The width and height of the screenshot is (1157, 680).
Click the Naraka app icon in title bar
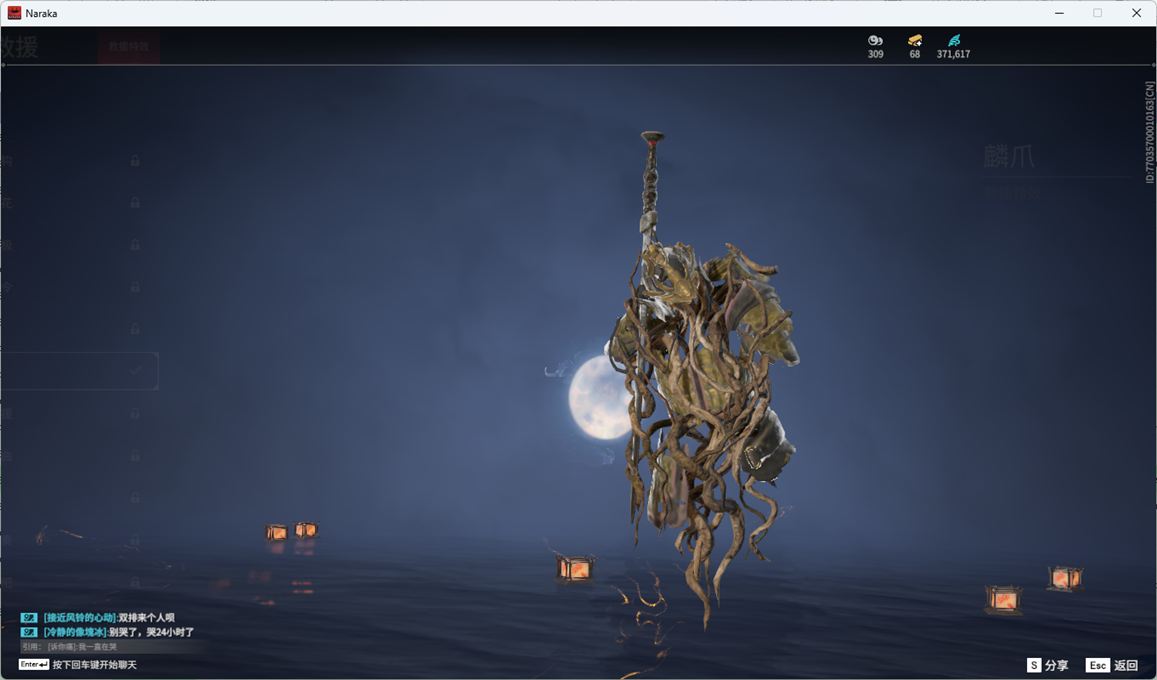[14, 13]
